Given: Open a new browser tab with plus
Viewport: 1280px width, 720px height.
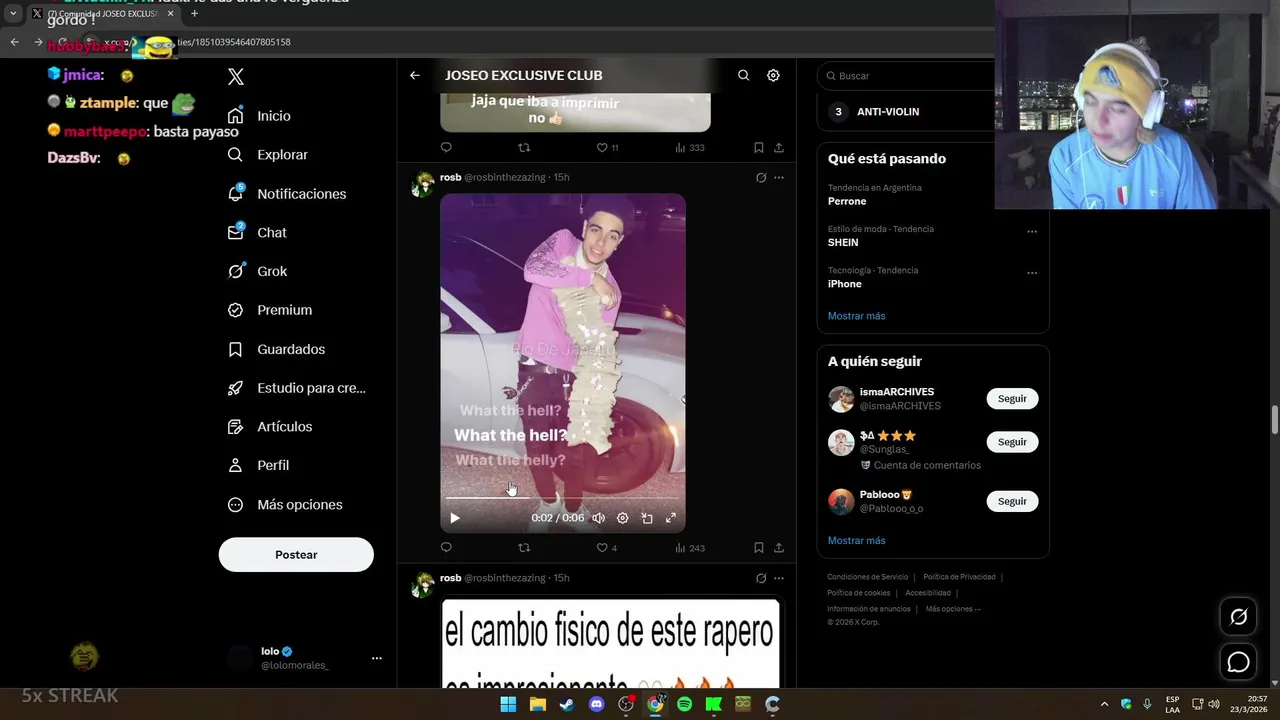Looking at the screenshot, I should (194, 14).
